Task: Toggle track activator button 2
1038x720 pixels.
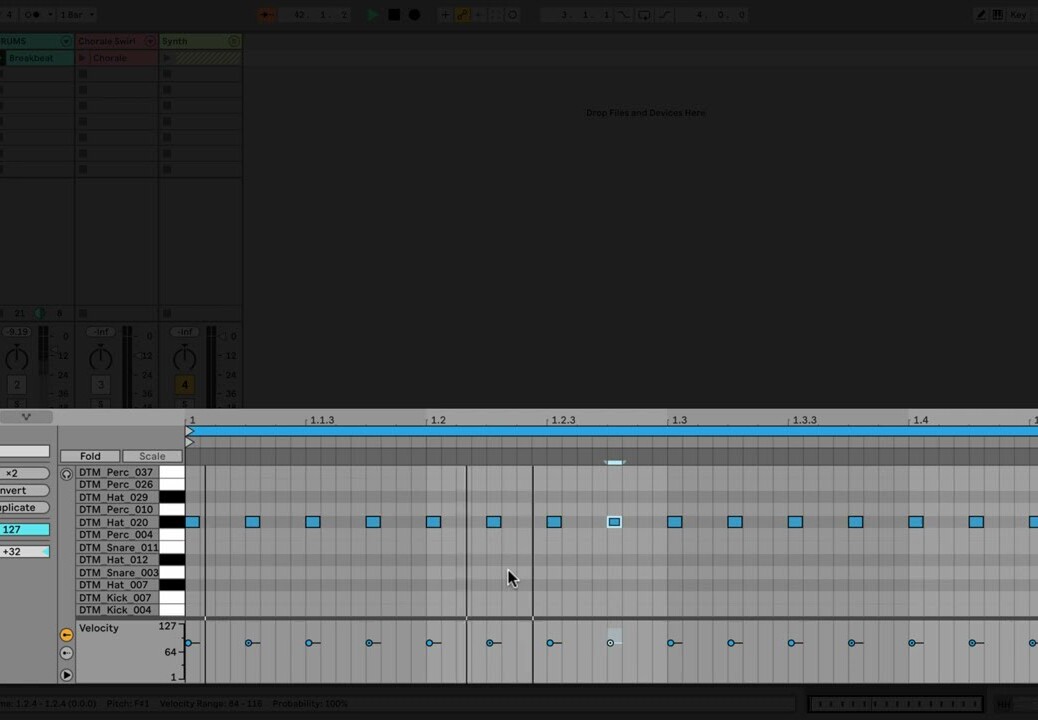Action: coord(17,384)
